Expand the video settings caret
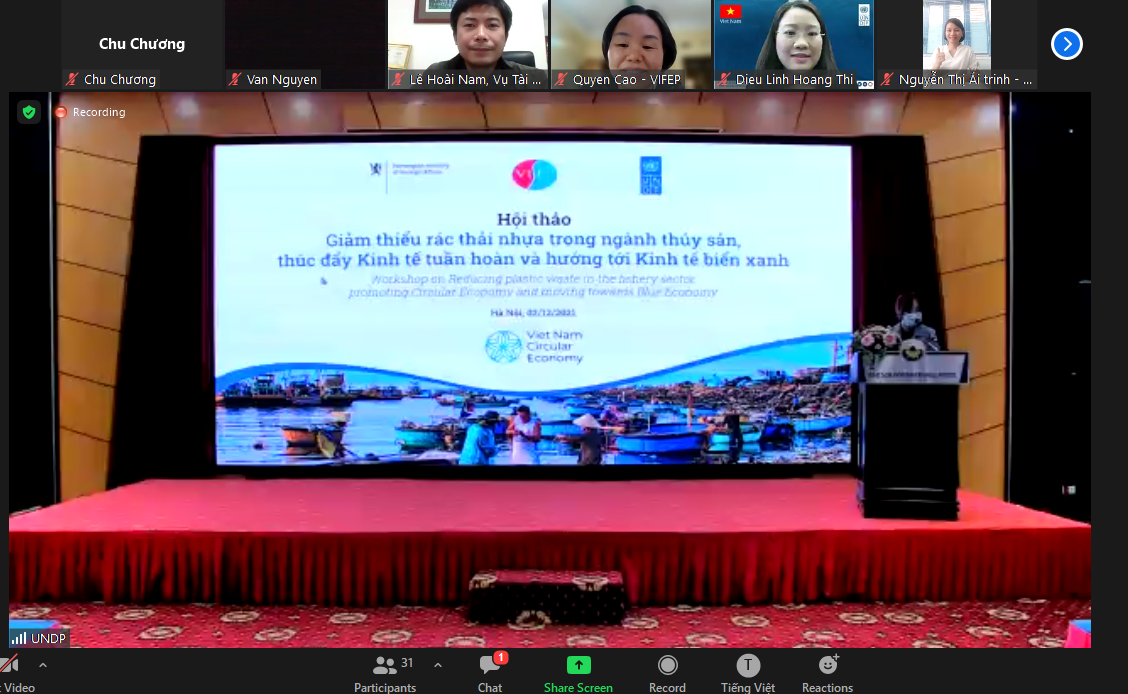Viewport: 1128px width, 694px height. tap(42, 665)
